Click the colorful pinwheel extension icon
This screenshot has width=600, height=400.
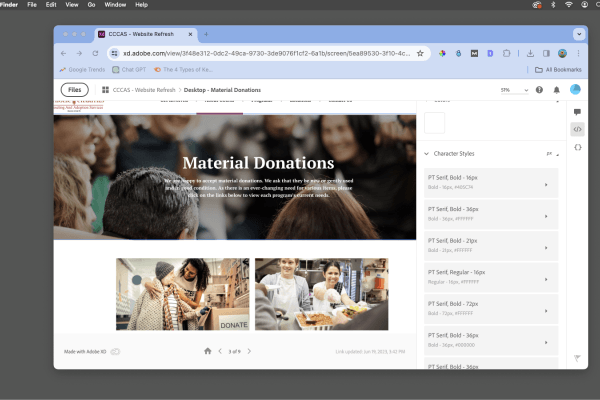[x=442, y=53]
